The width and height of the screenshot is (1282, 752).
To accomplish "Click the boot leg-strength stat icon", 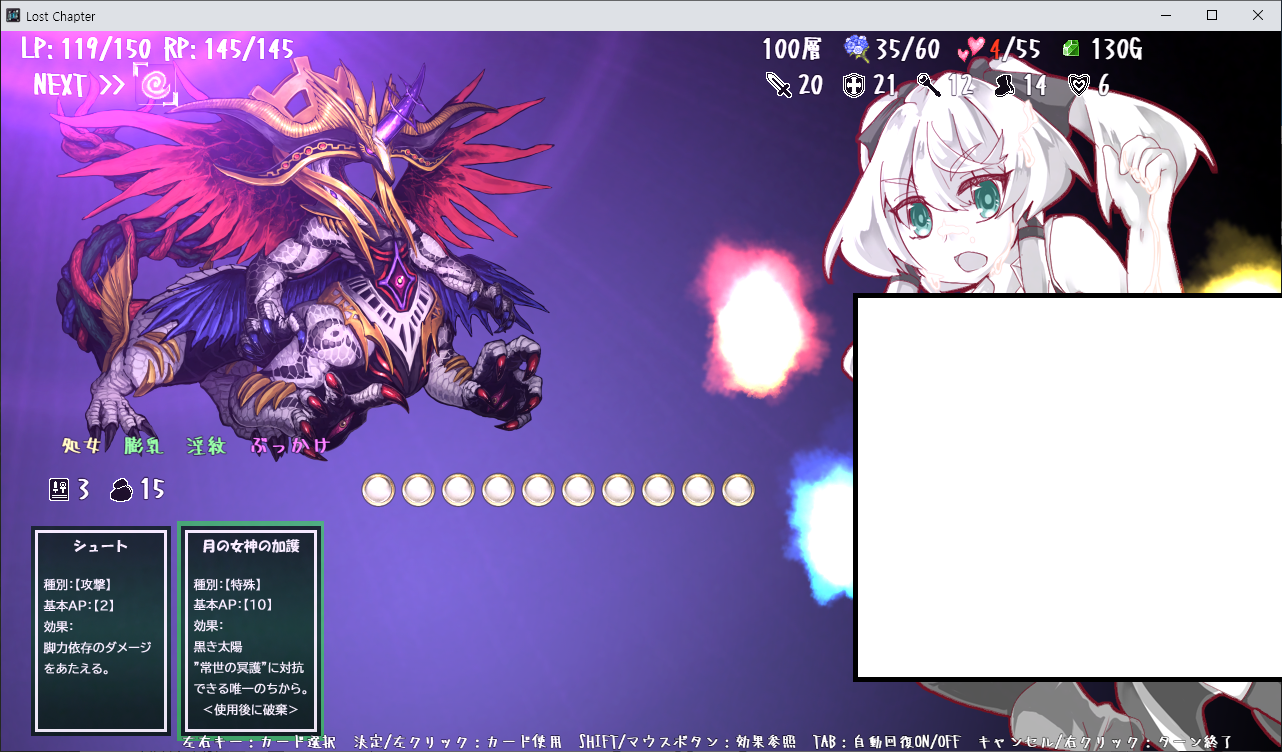I will coord(1005,86).
